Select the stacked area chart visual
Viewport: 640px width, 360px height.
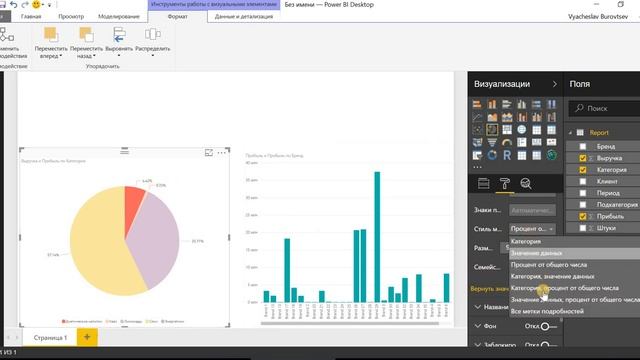click(x=507, y=118)
